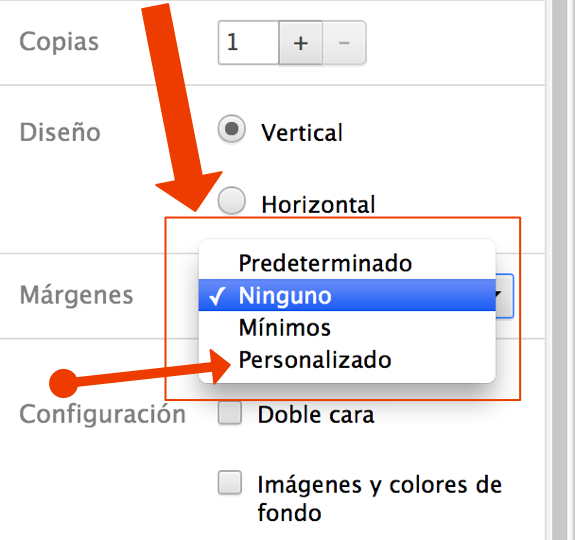This screenshot has height=540, width=575.
Task: Increase copies with the plus button
Action: tap(300, 43)
